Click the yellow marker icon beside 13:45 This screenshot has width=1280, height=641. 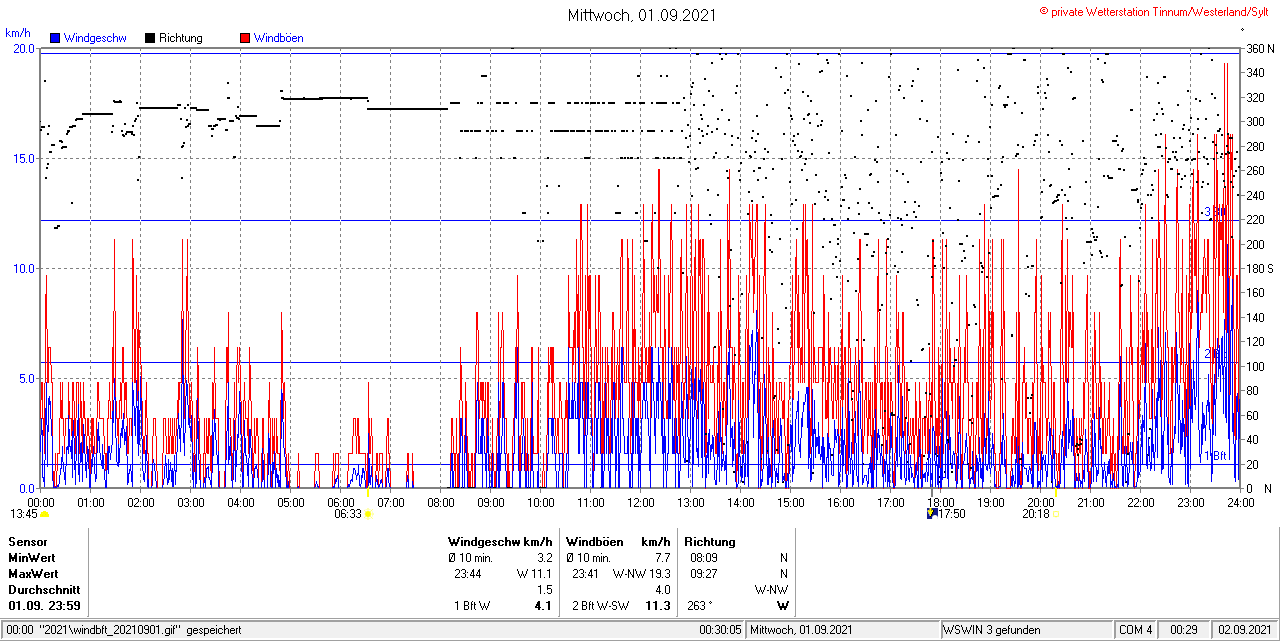(44, 514)
